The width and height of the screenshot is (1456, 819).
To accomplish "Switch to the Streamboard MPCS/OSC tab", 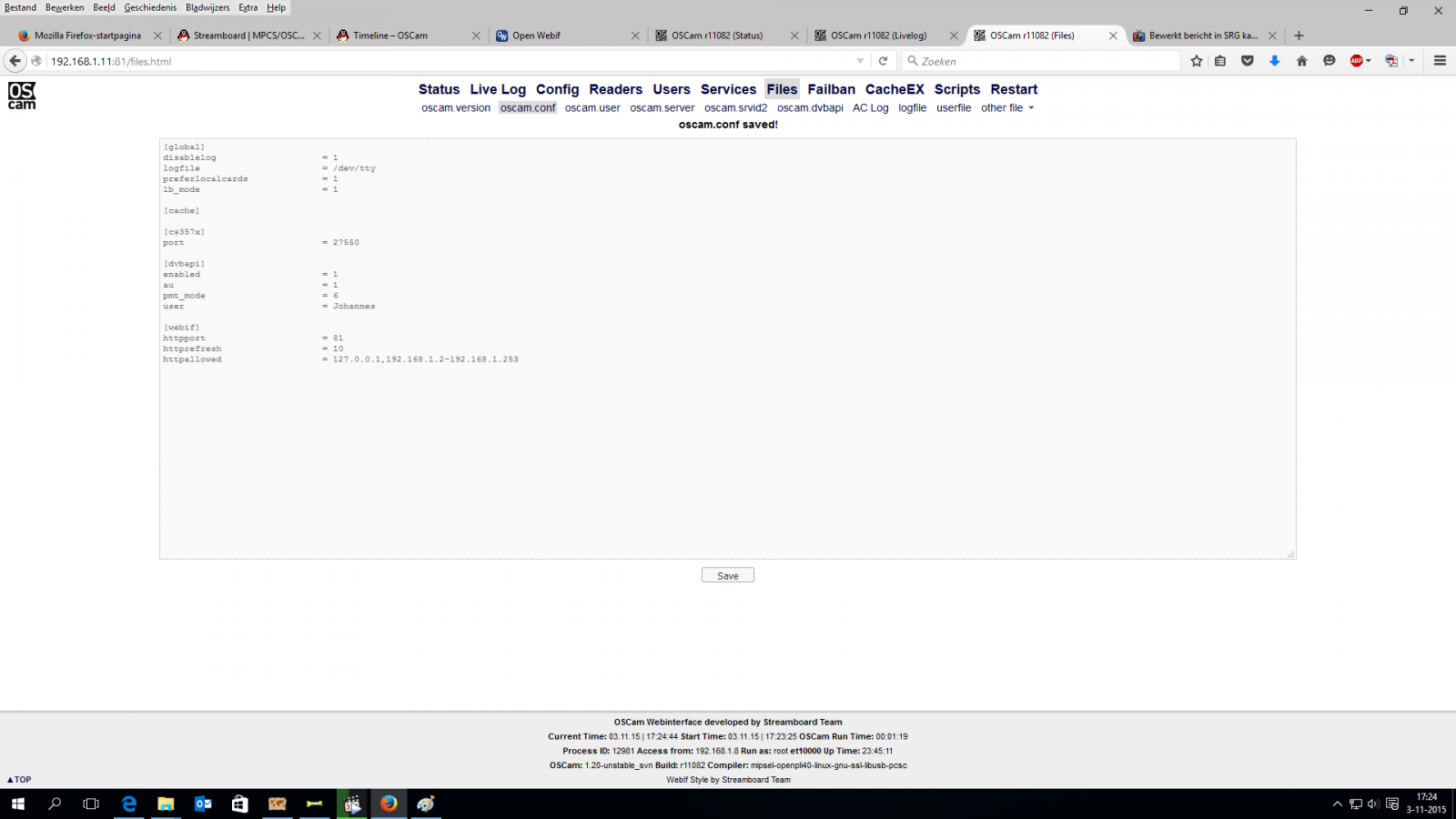I will [x=250, y=35].
